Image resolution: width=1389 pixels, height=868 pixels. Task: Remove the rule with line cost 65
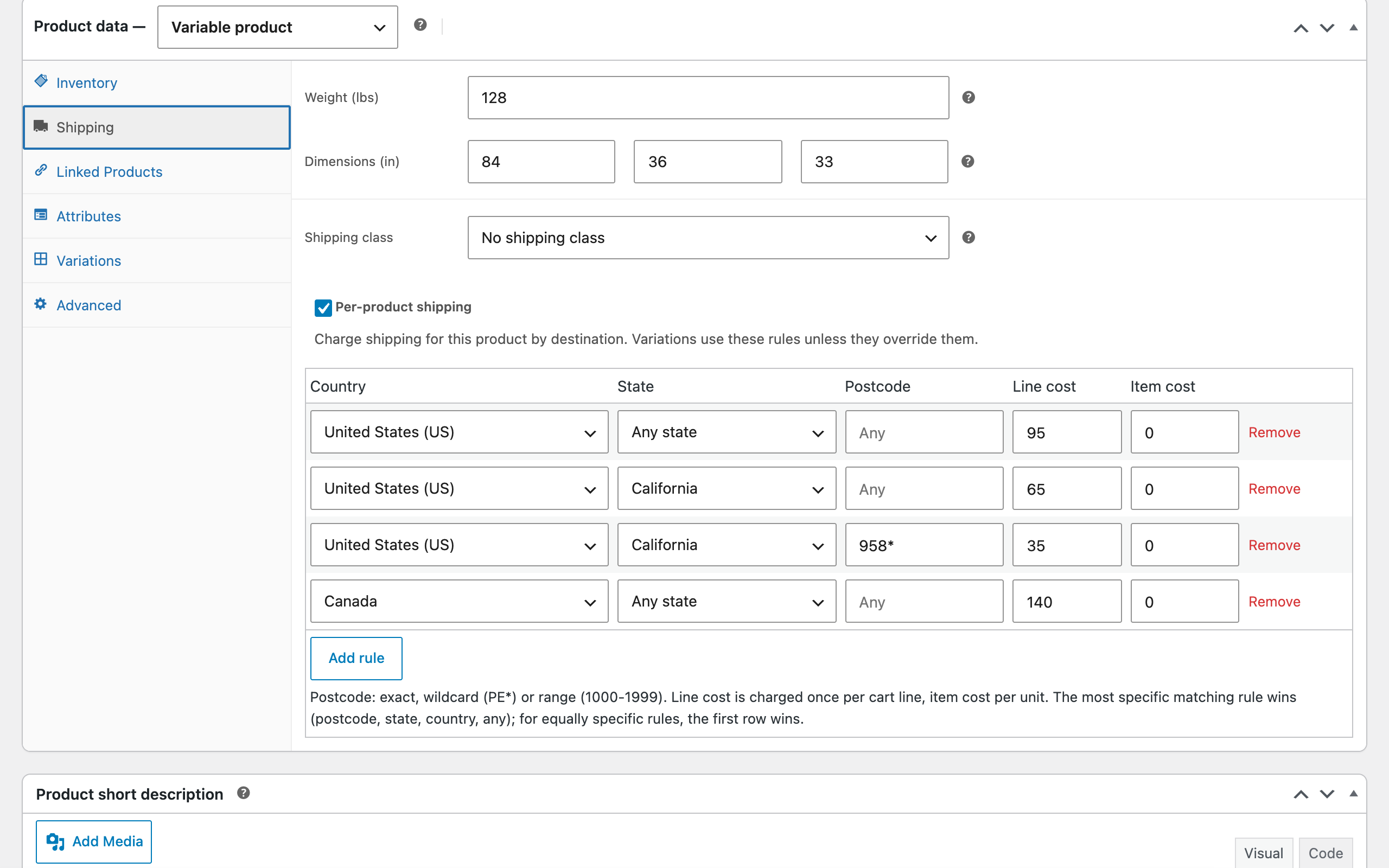[x=1274, y=489]
